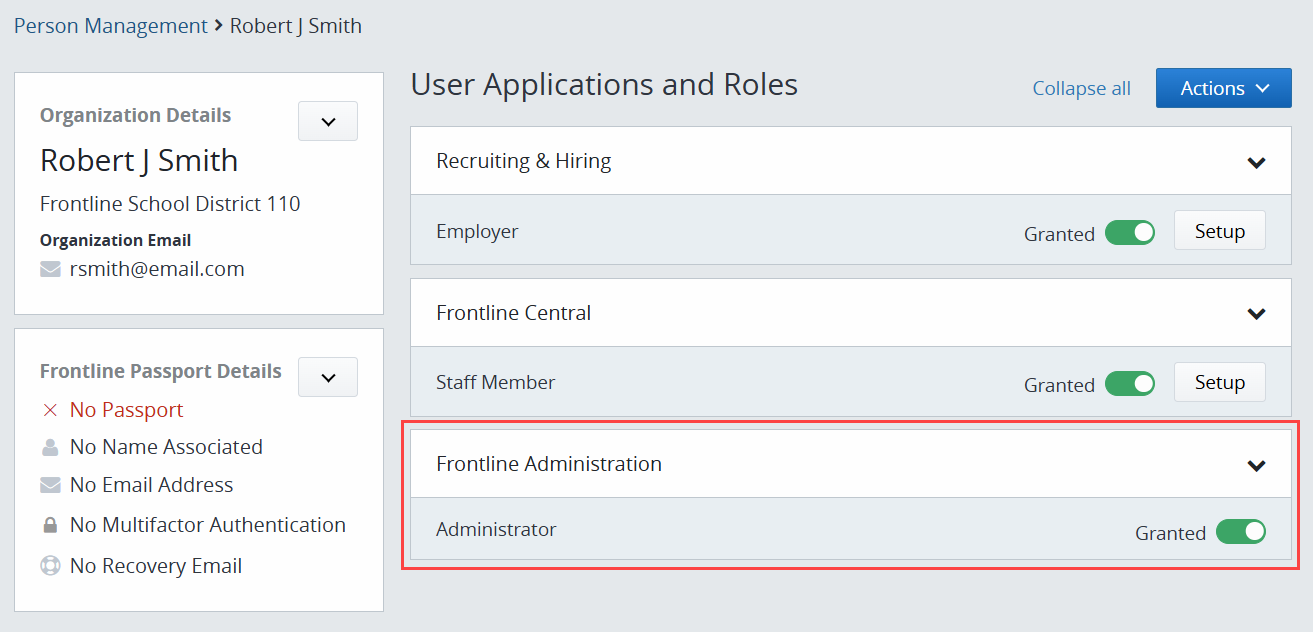Click the envelope icon beside No Email Address
Image resolution: width=1313 pixels, height=632 pixels.
[x=50, y=485]
